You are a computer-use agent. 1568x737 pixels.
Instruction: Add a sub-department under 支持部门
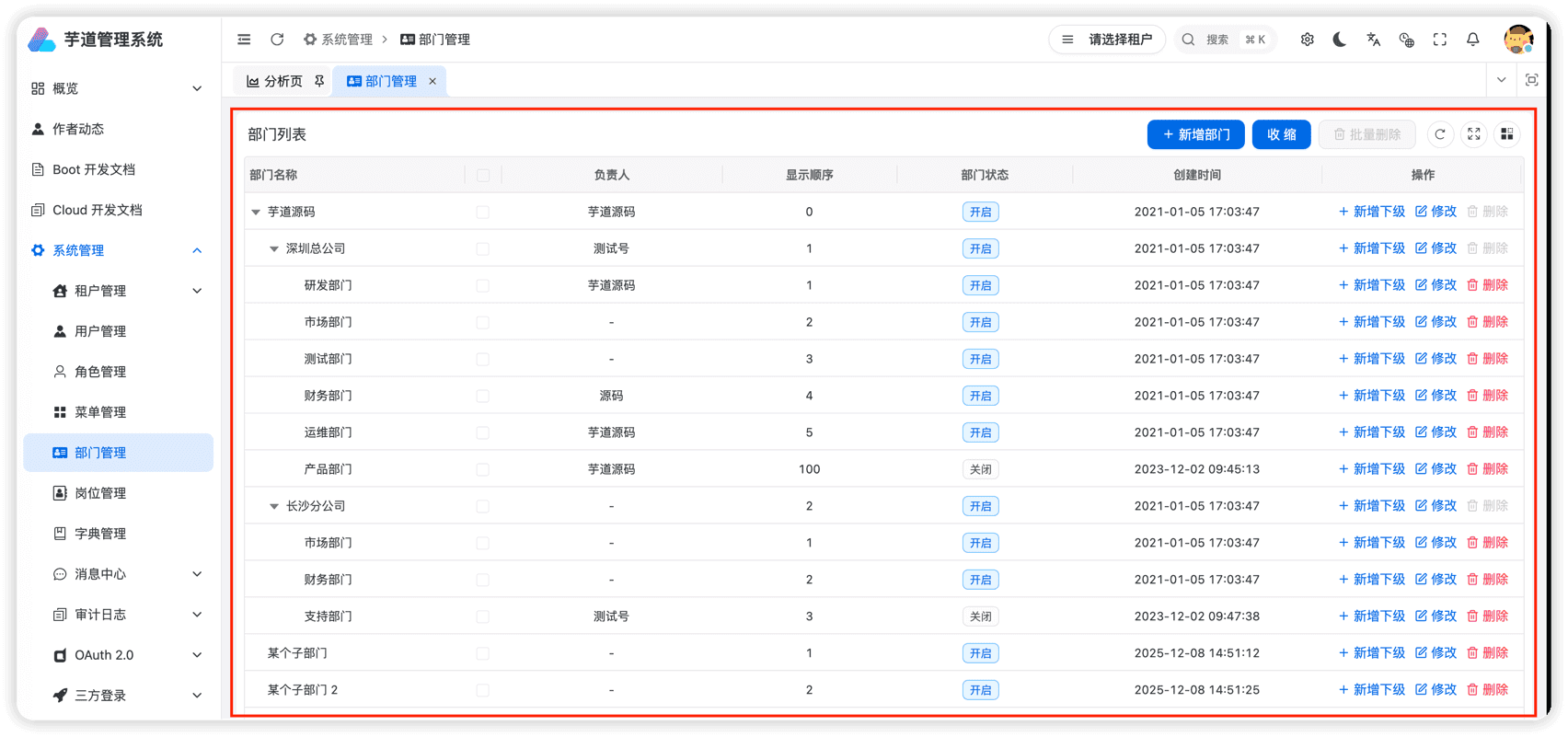pyautogui.click(x=1371, y=616)
